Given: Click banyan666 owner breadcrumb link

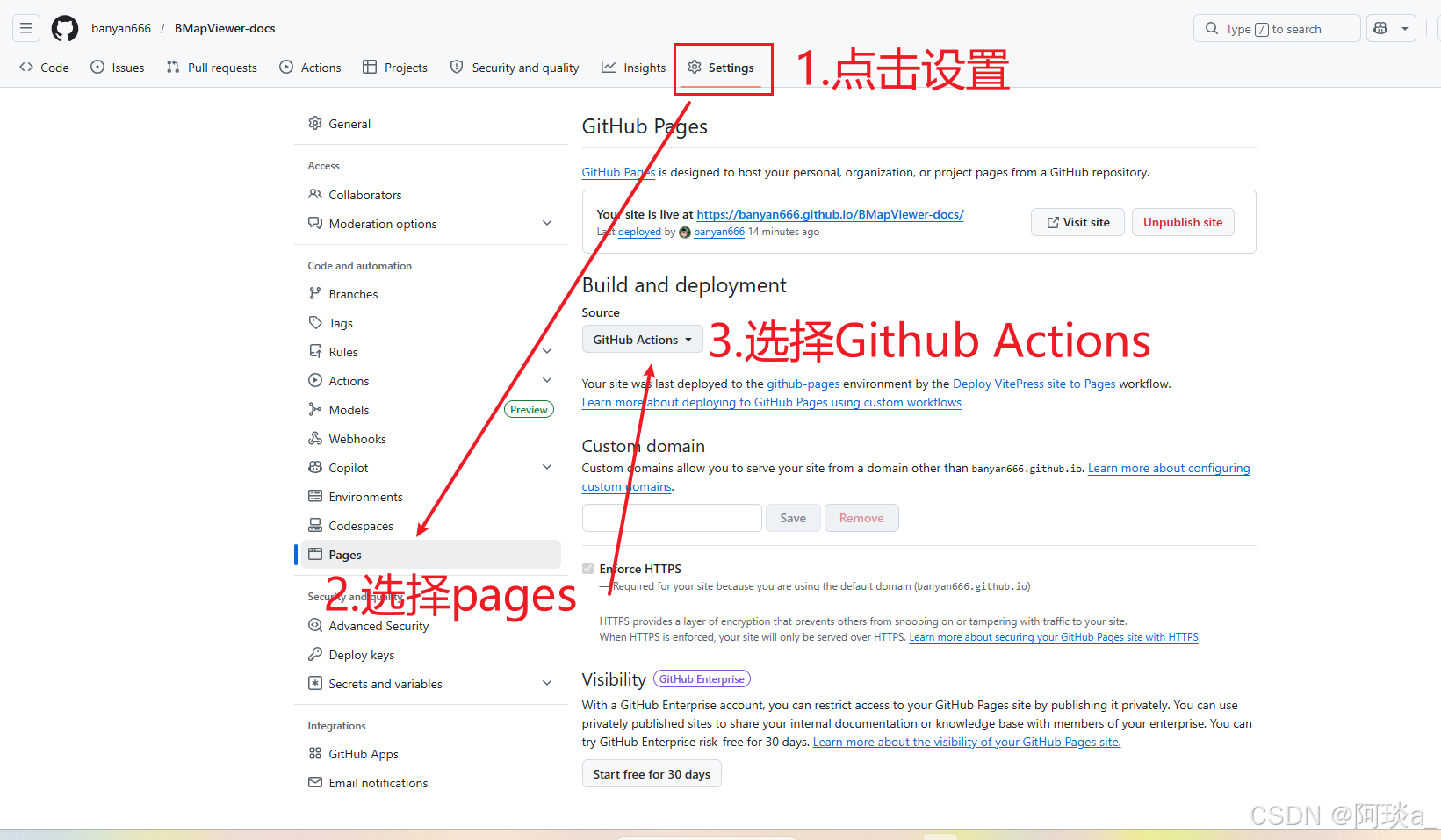Looking at the screenshot, I should tap(121, 28).
